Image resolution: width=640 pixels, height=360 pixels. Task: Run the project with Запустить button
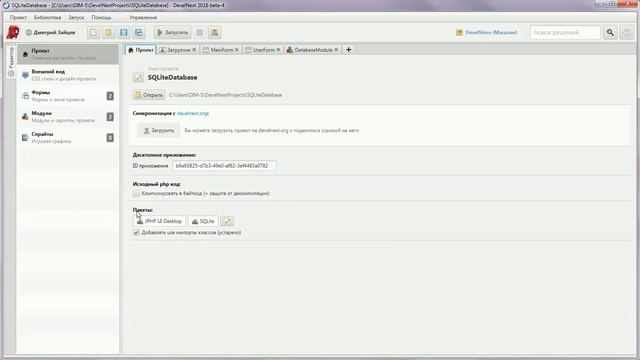172,32
